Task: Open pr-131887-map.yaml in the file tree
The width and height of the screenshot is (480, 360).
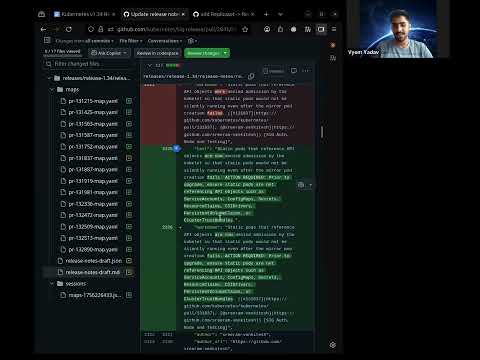Action: pyautogui.click(x=93, y=169)
